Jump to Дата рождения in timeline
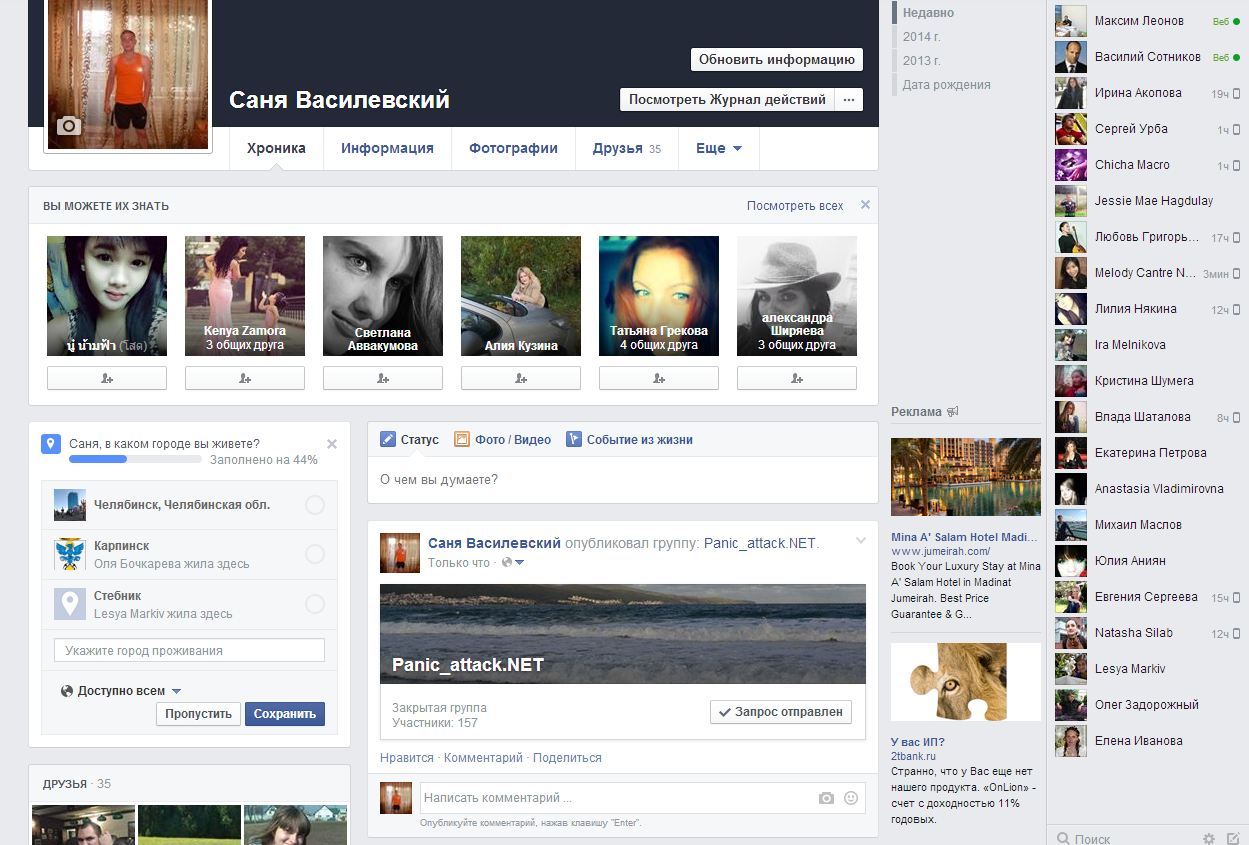Screen dimensions: 1249x845 946,85
